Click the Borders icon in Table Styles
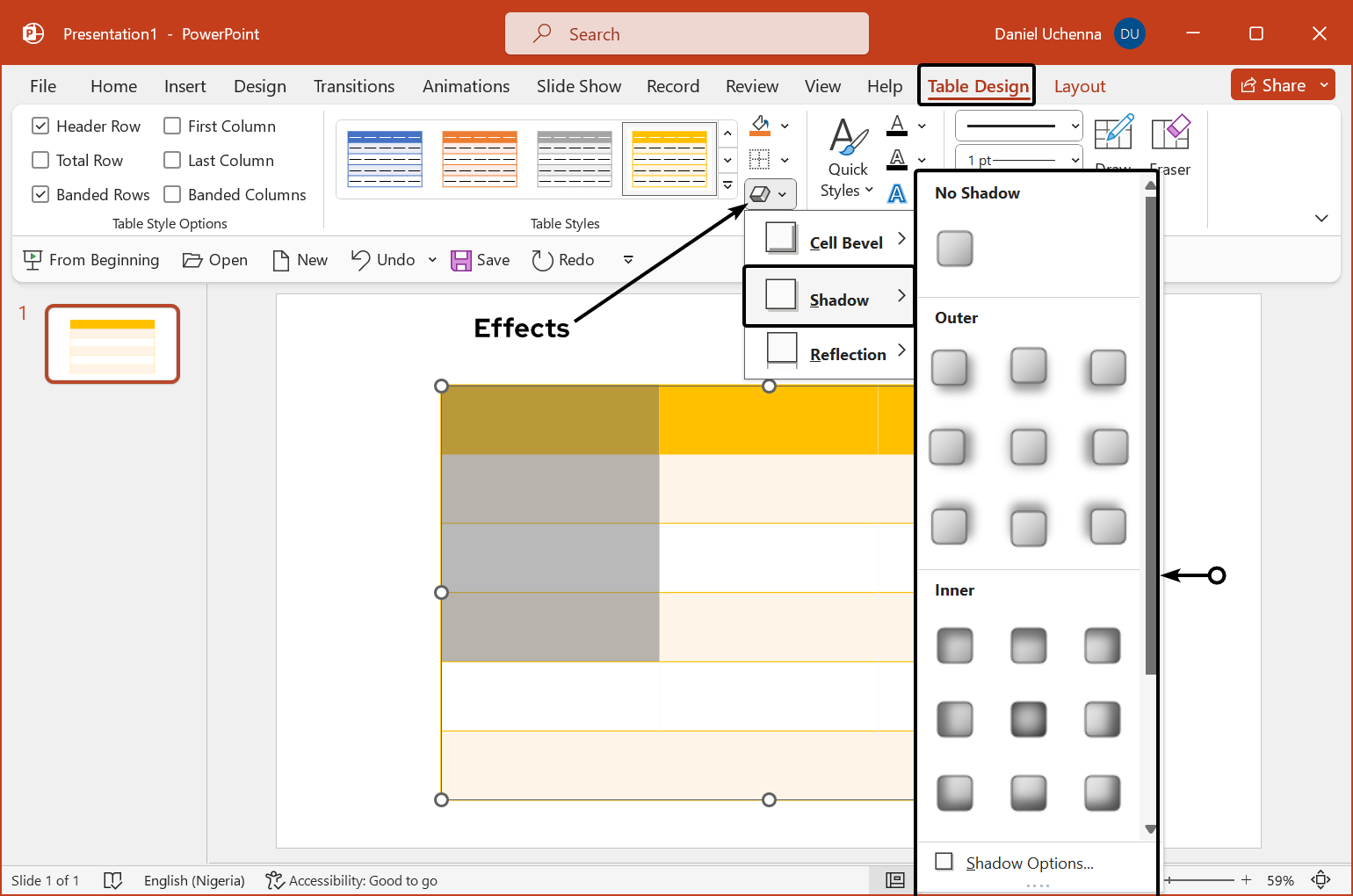 (760, 159)
